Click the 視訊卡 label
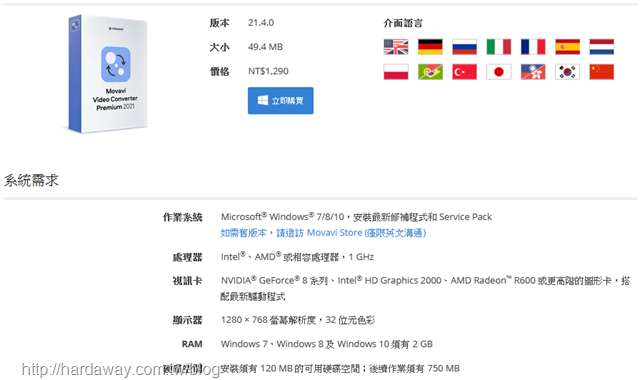The width and height of the screenshot is (640, 380). pos(187,281)
